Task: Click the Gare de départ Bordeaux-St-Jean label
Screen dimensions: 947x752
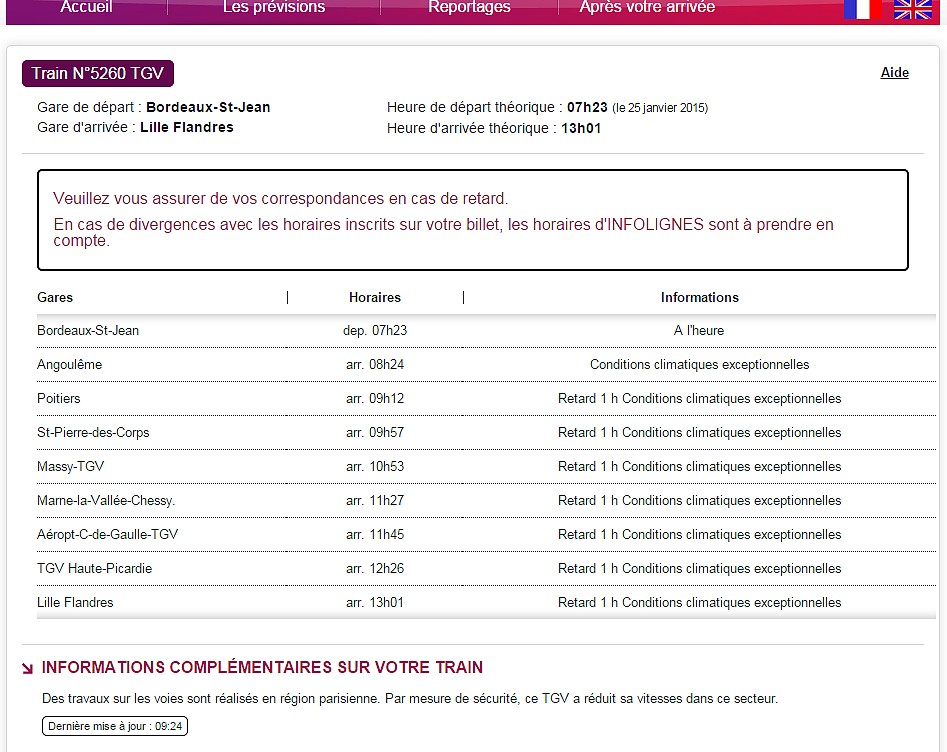Action: tap(153, 108)
